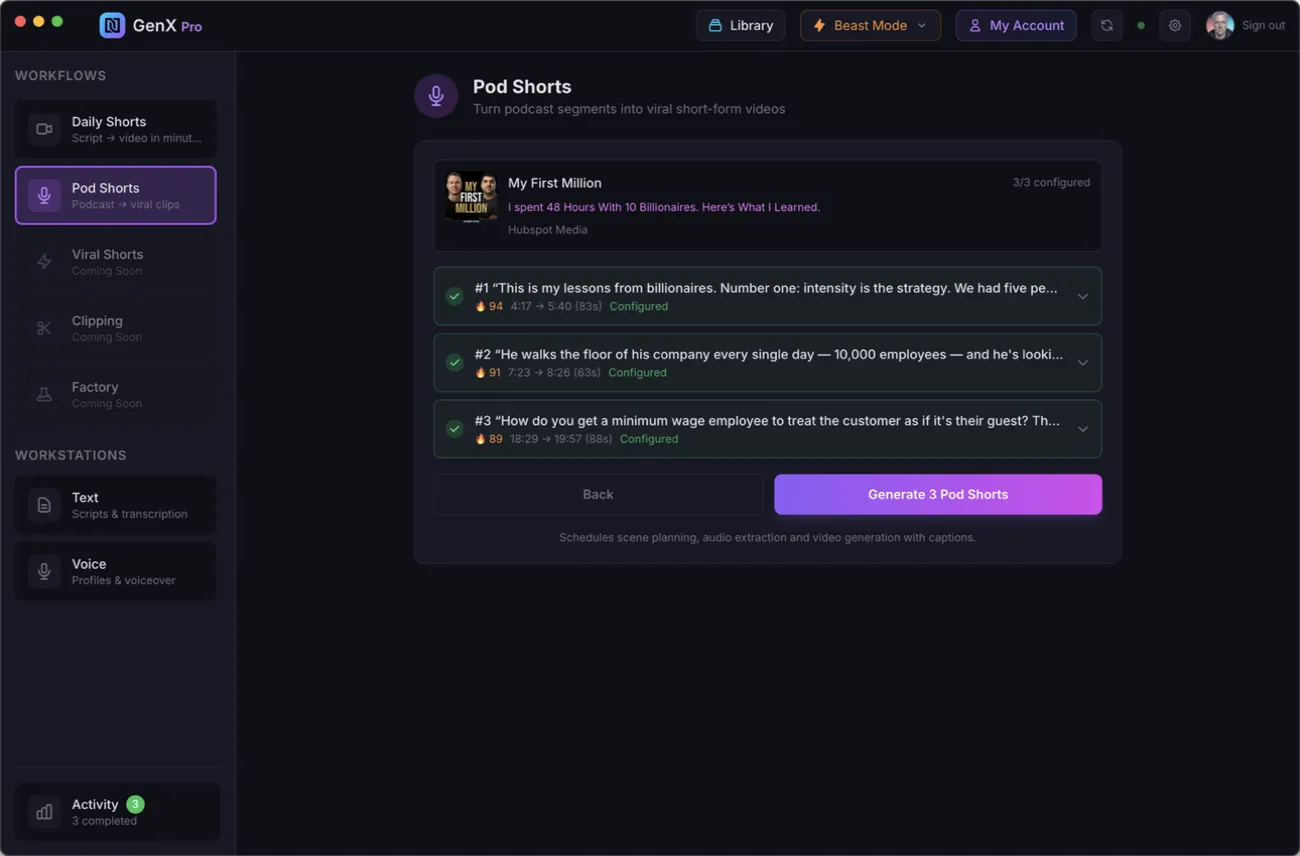Click the Daily Shorts camera icon
1300x856 pixels.
point(44,129)
